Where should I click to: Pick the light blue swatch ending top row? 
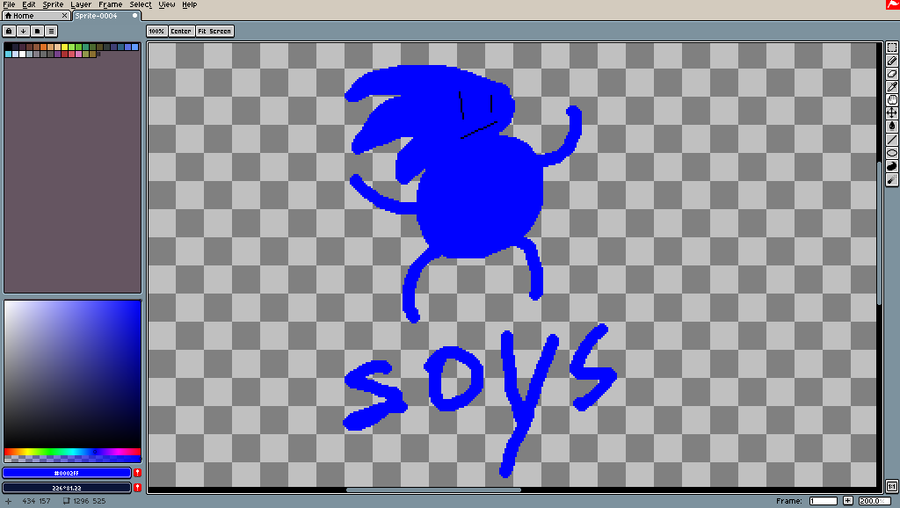tap(135, 47)
